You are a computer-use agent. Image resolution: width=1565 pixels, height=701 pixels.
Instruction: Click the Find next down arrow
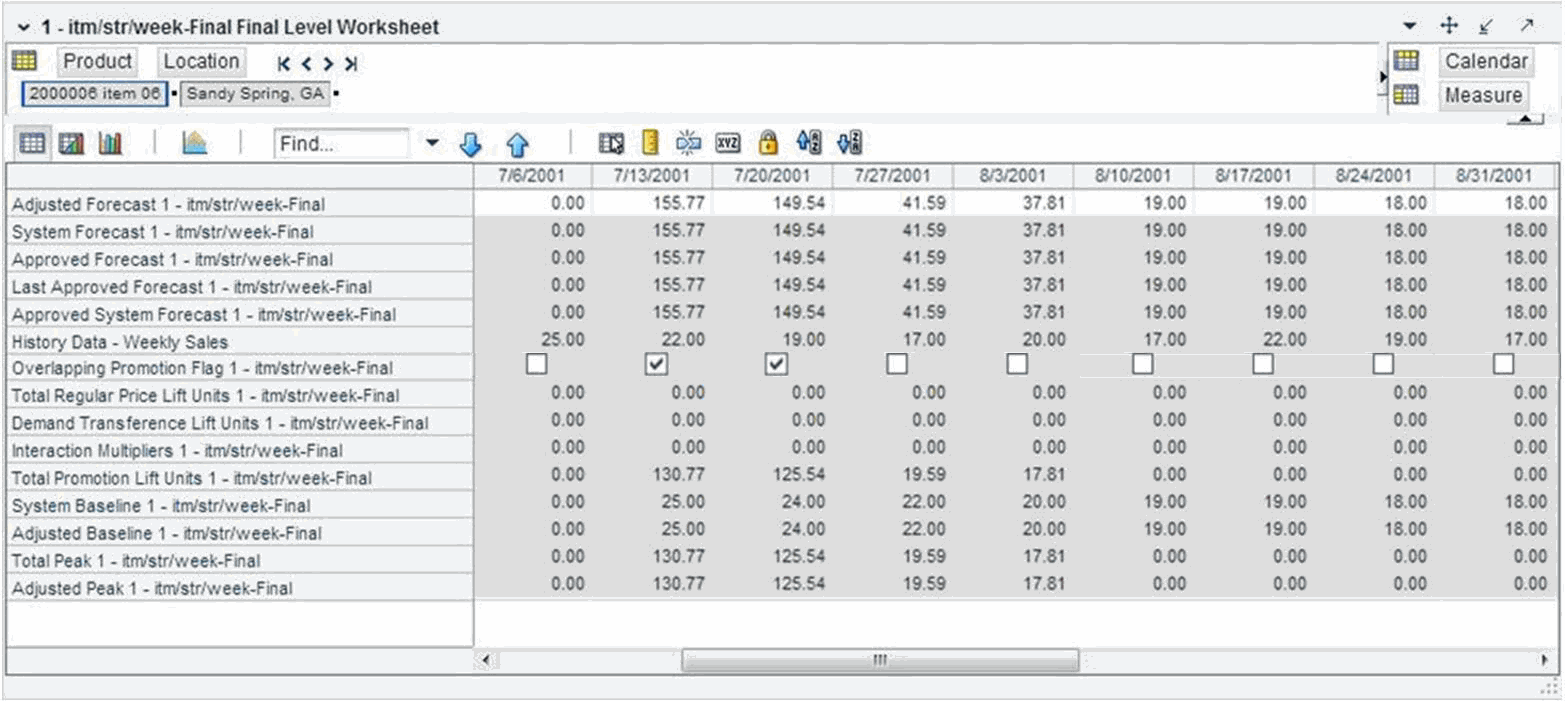point(470,145)
